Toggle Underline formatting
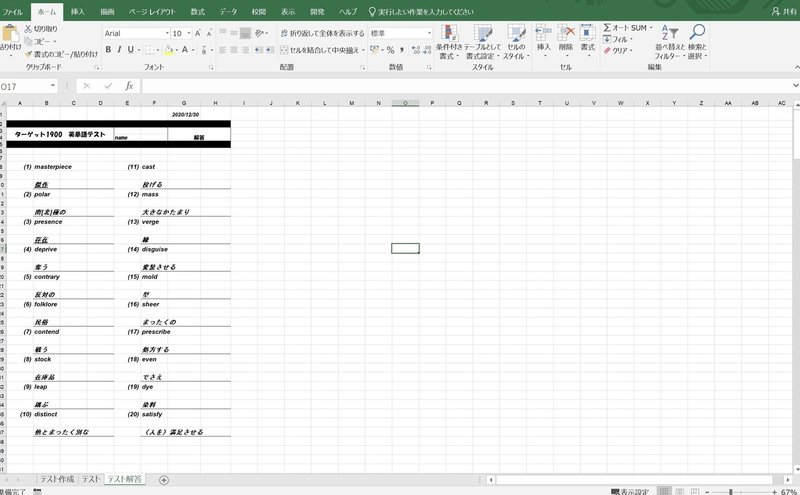 tap(131, 50)
